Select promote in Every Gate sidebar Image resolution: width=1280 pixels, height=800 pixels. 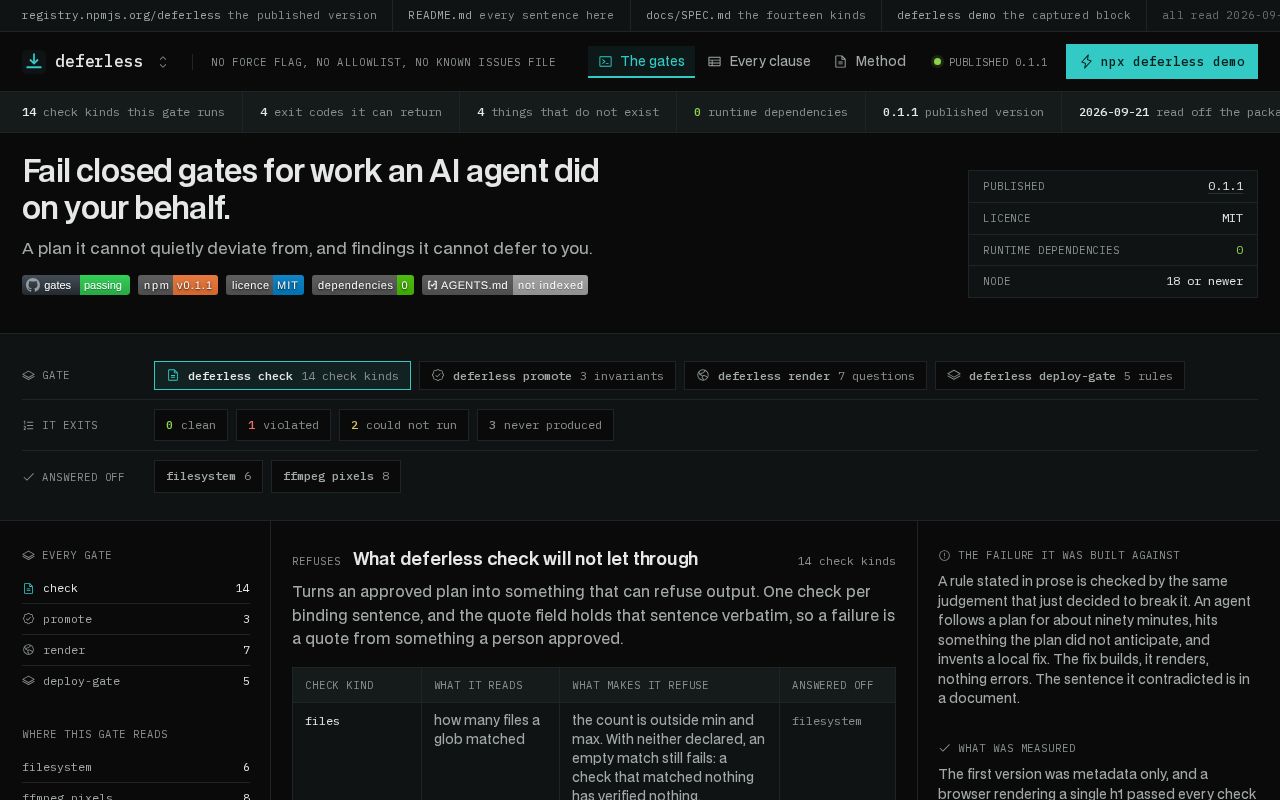136,619
